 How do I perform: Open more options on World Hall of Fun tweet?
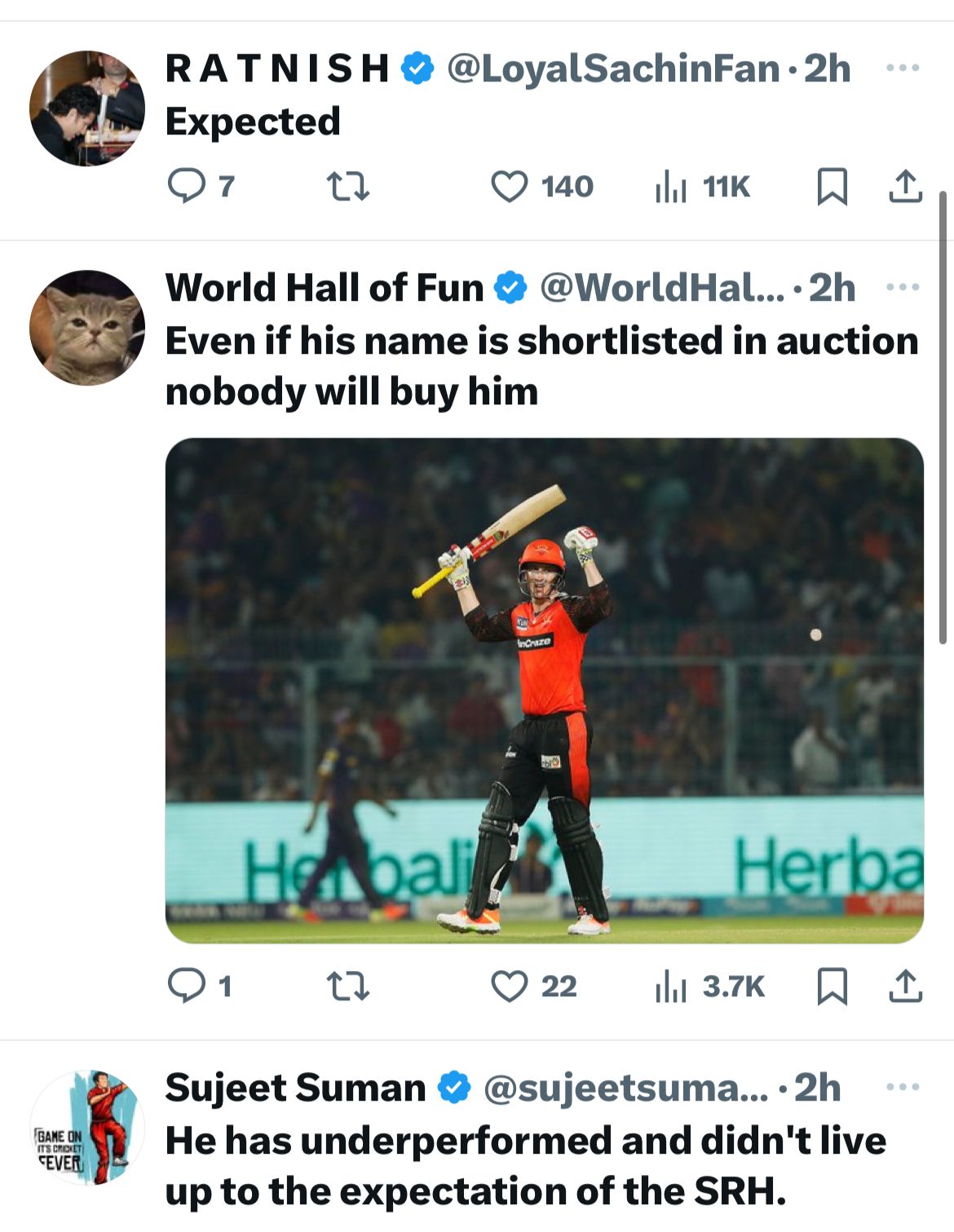pos(903,287)
